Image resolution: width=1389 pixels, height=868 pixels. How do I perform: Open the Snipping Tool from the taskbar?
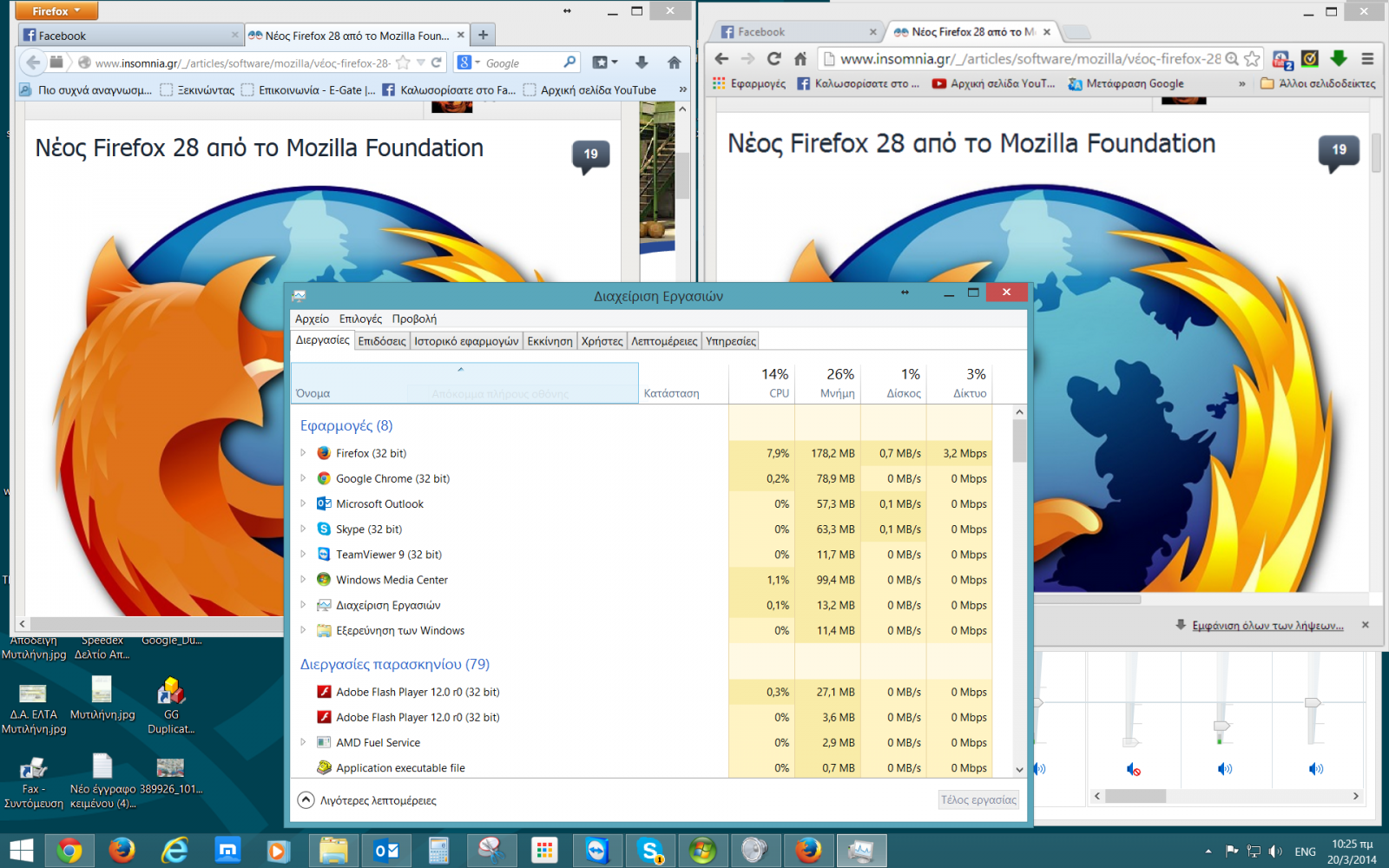(x=491, y=851)
